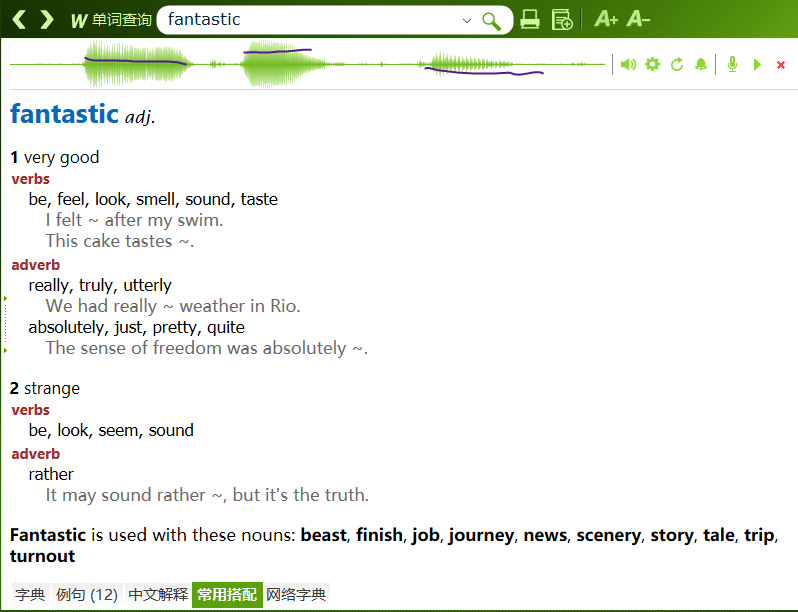Screen dimensions: 798x612
Task: Open the 例句 (12) tab
Action: 88,595
